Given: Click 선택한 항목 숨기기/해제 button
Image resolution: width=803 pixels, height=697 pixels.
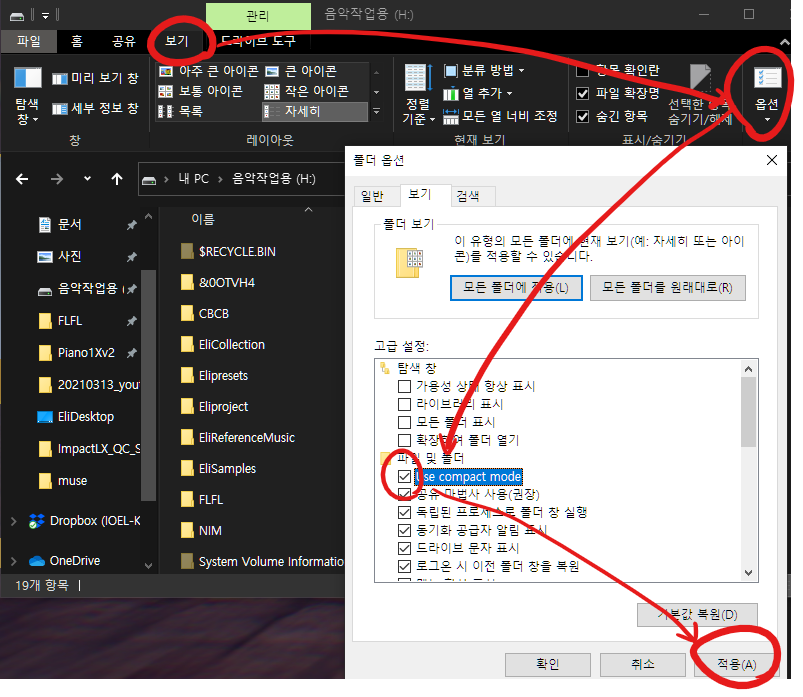Looking at the screenshot, I should (700, 95).
